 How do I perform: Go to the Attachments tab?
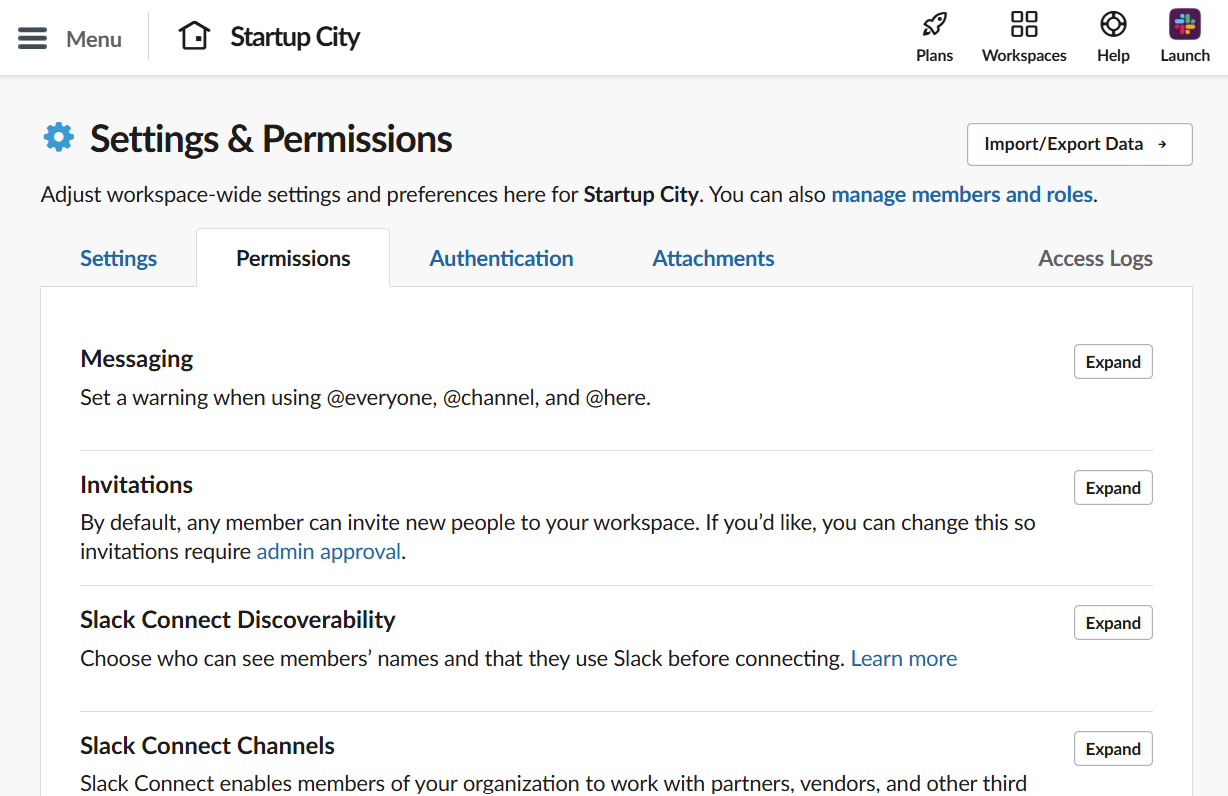coord(713,258)
